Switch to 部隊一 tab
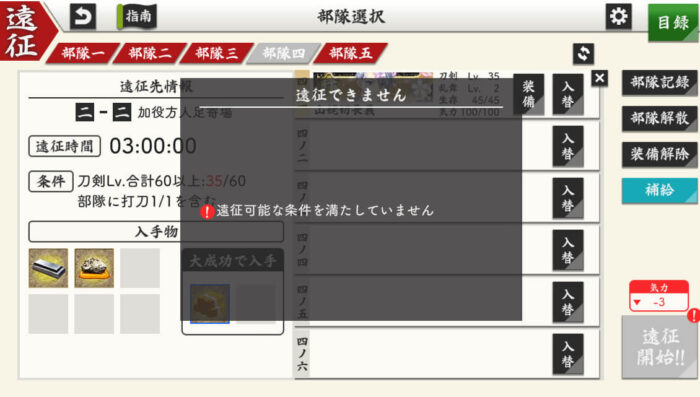700x397 pixels. pos(83,53)
